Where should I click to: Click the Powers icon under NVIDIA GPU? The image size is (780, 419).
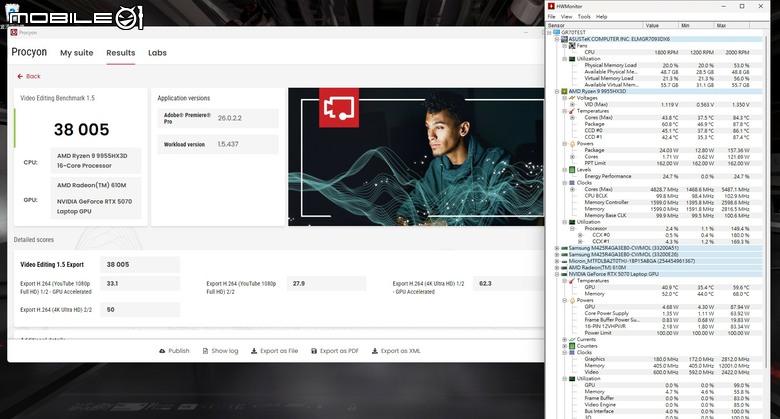572,300
